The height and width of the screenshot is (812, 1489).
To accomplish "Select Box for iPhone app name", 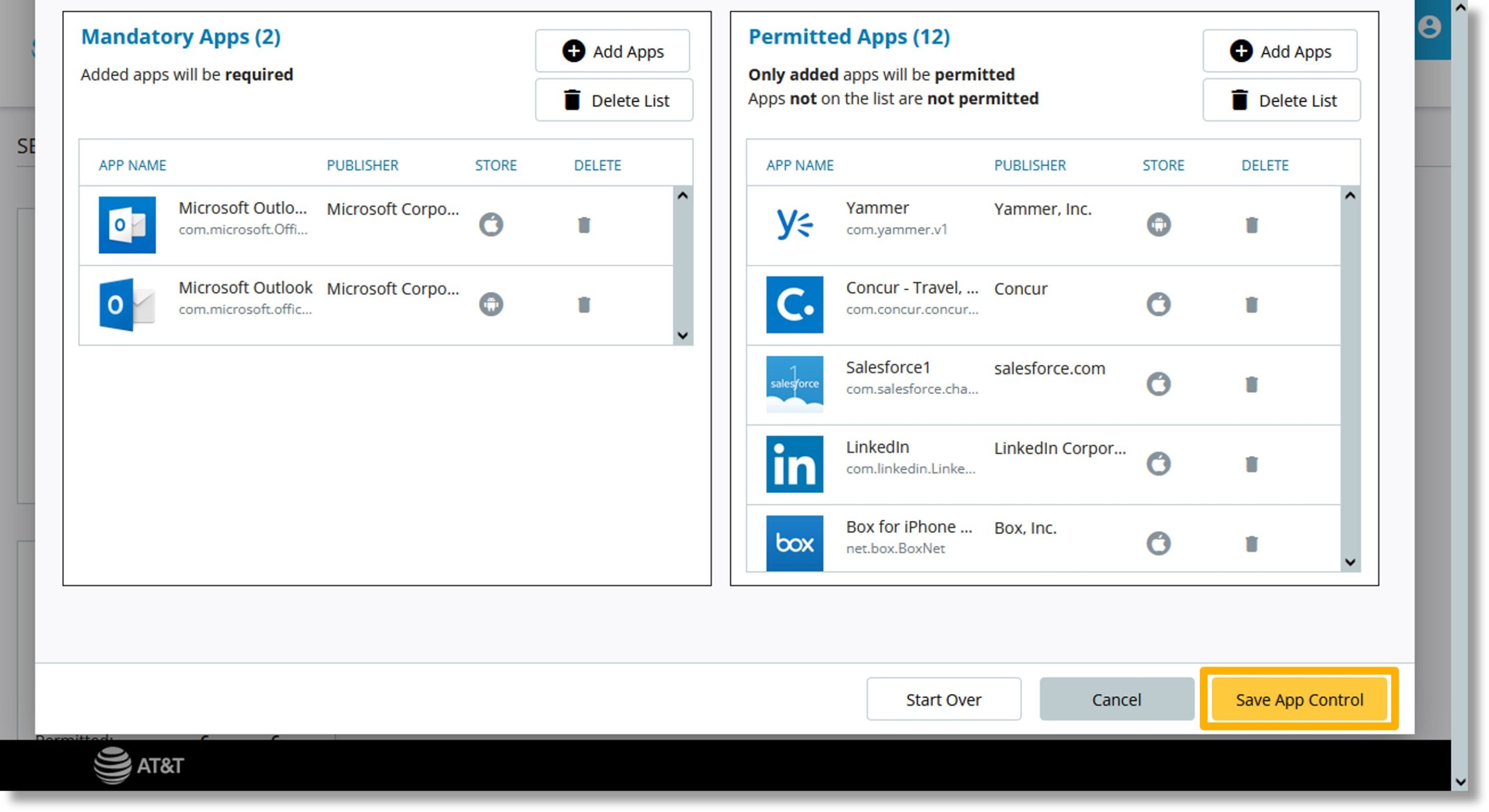I will coord(909,526).
